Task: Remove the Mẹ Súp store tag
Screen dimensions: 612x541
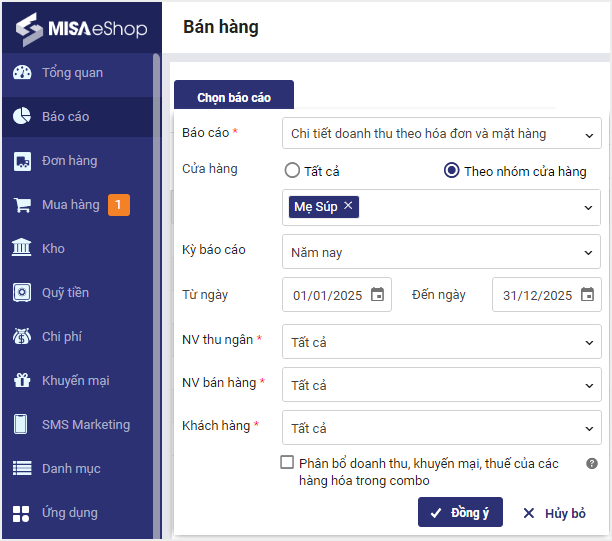Action: (x=348, y=206)
